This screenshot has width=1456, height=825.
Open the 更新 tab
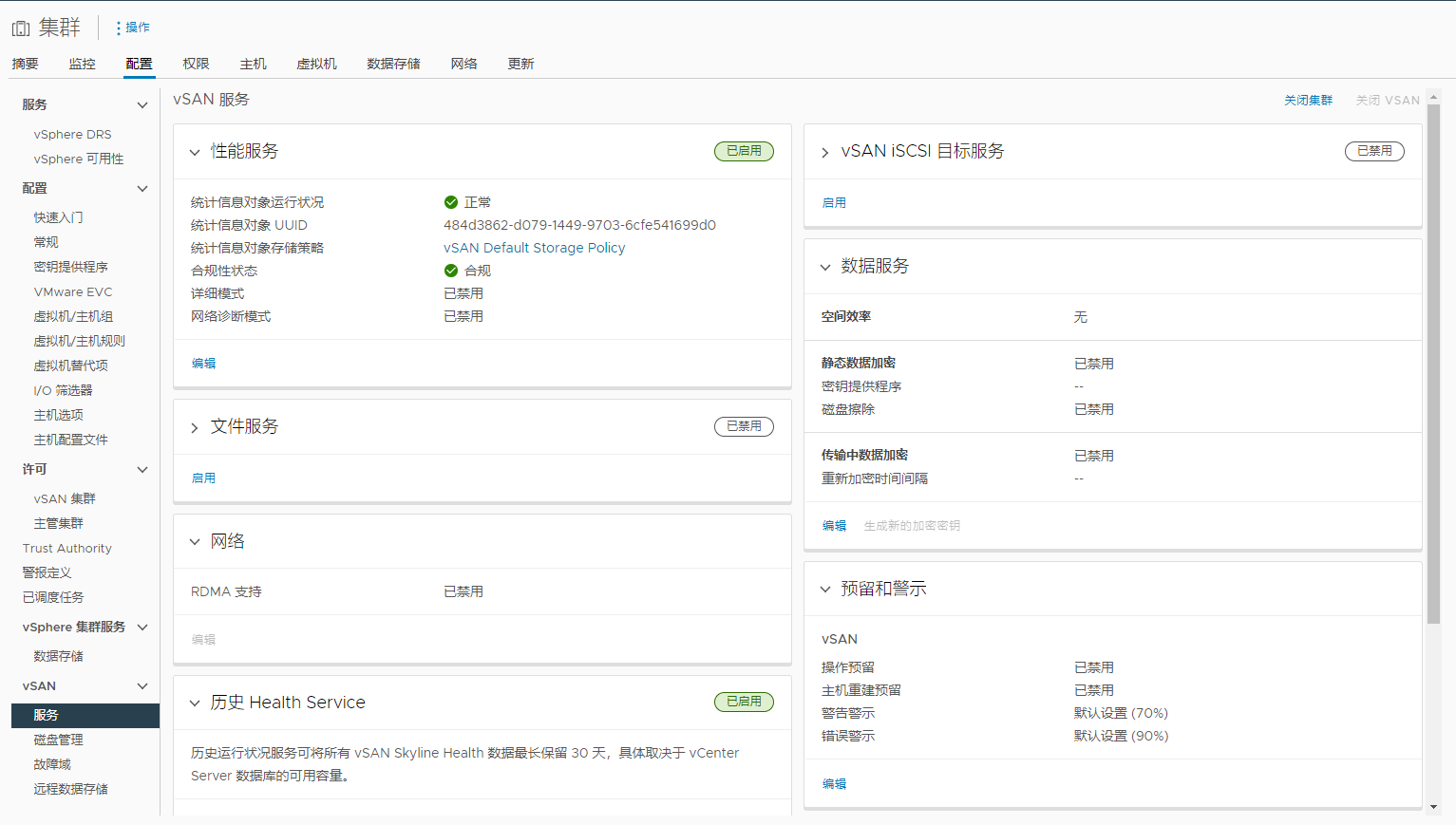tap(520, 64)
